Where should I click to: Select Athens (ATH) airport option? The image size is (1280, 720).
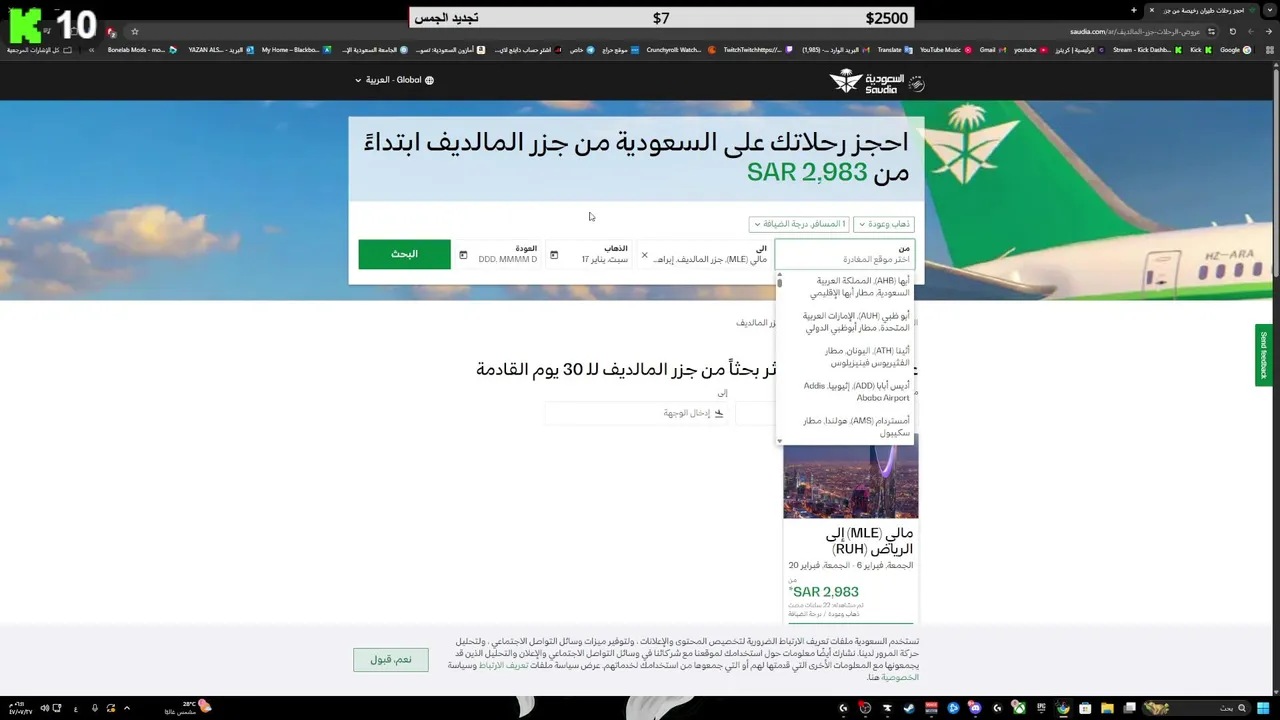(848, 357)
